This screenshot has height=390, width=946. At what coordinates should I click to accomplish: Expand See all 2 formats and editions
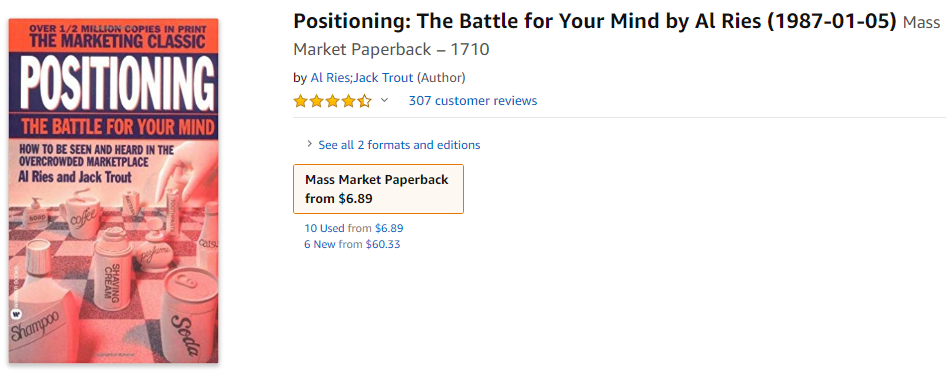(399, 145)
